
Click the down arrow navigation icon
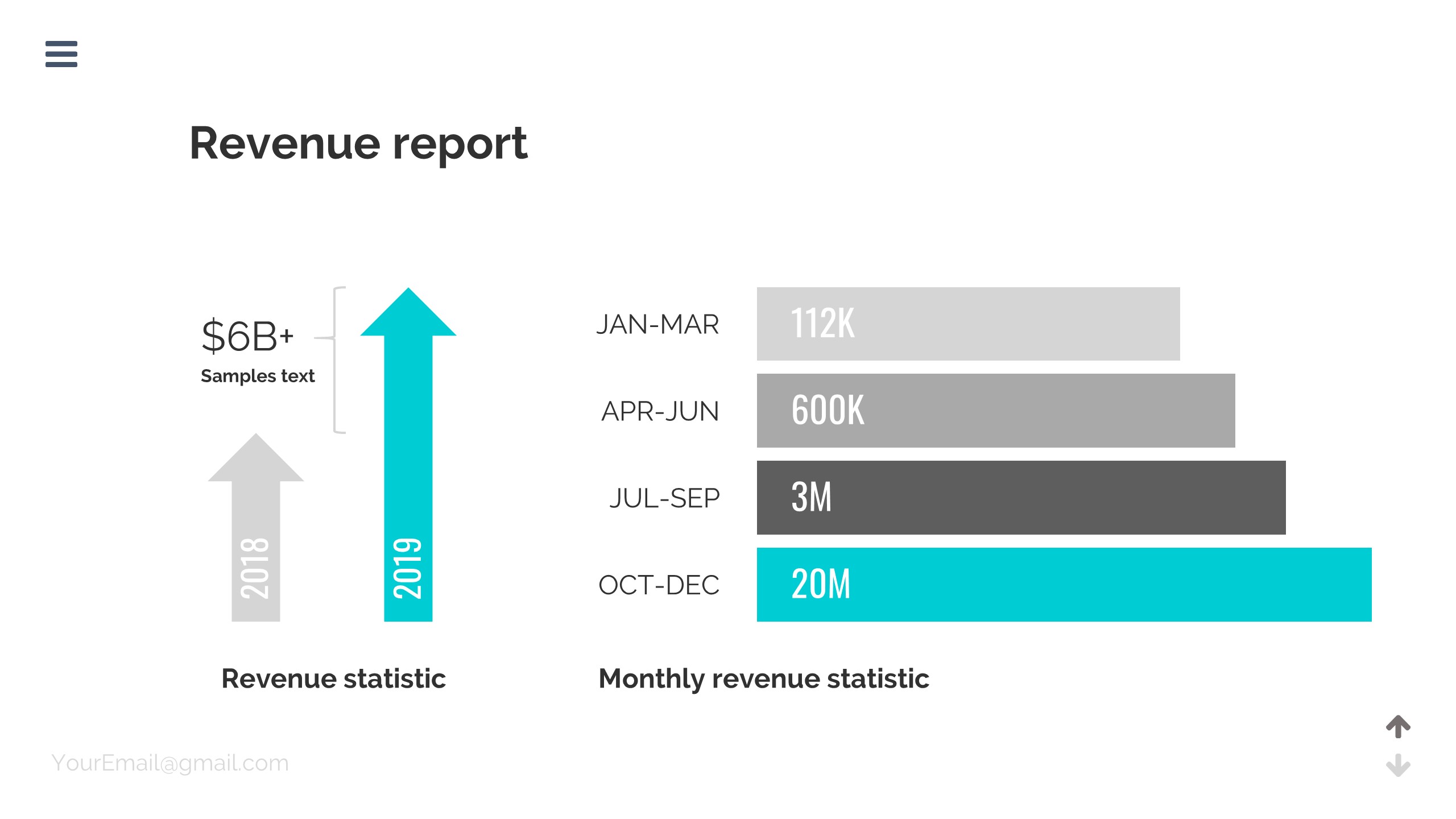point(1398,765)
